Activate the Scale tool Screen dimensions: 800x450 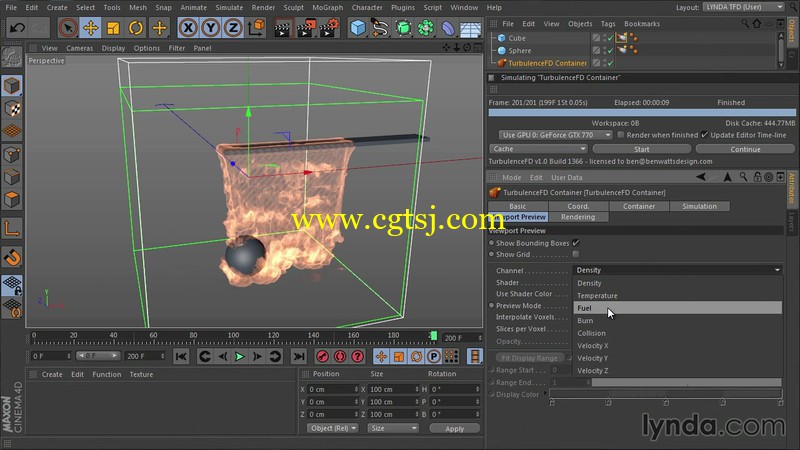tap(113, 28)
